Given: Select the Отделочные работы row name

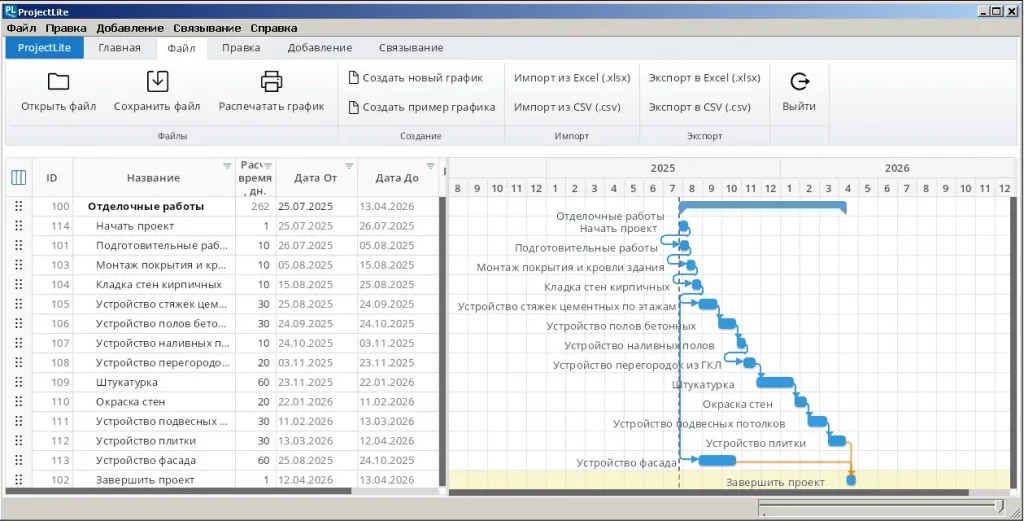Looking at the screenshot, I should [146, 206].
